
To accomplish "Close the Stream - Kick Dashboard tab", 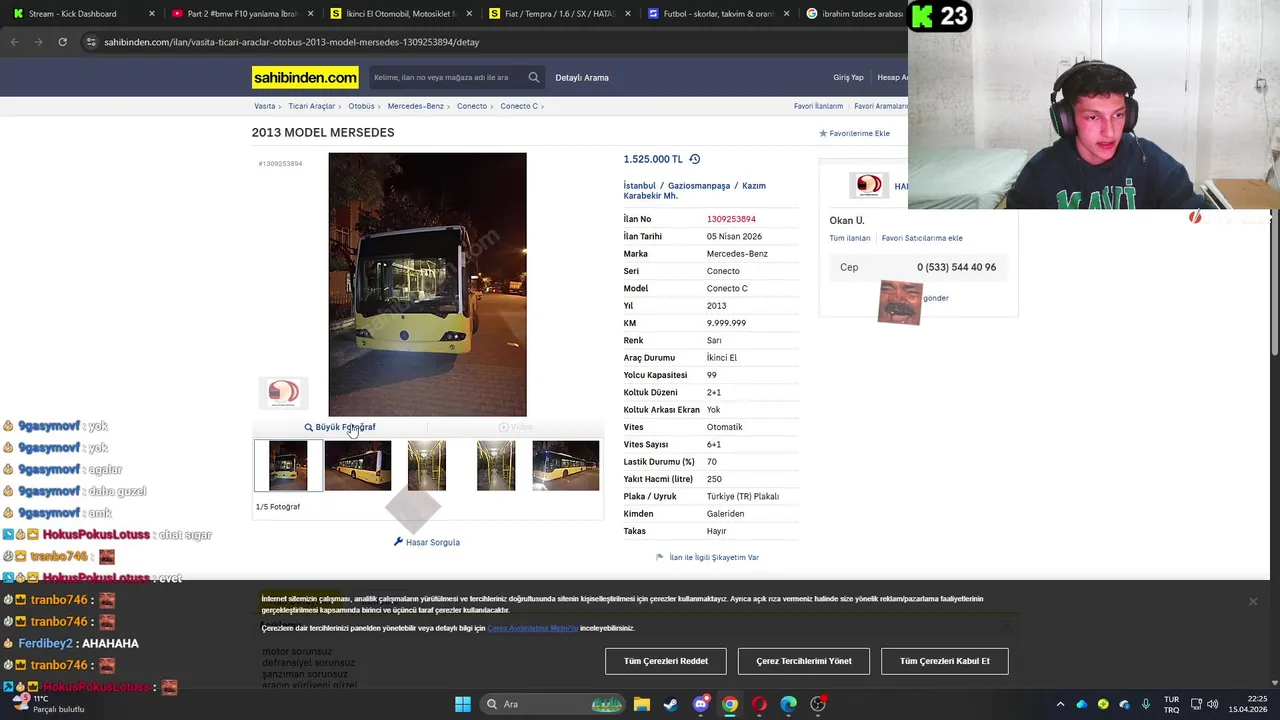I will [x=152, y=14].
